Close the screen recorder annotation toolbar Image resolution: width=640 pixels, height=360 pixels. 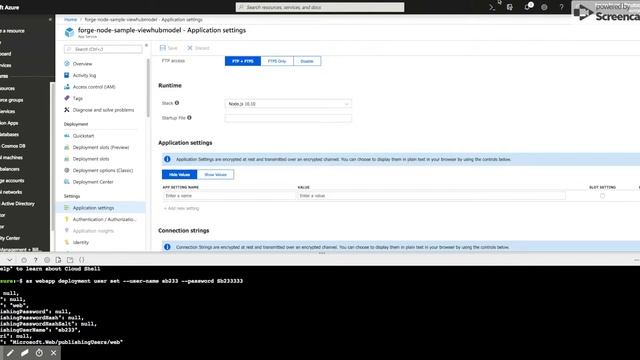(53, 353)
